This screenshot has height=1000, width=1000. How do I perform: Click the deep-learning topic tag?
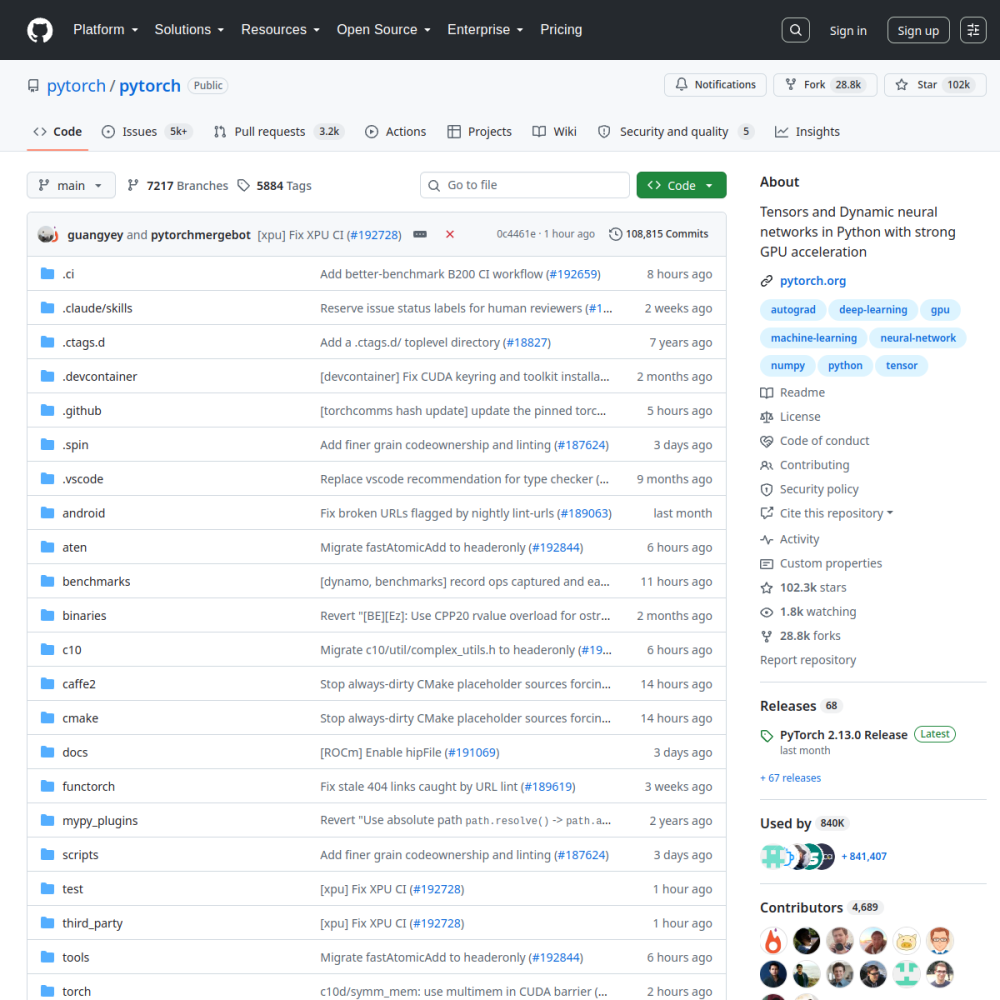click(x=872, y=310)
